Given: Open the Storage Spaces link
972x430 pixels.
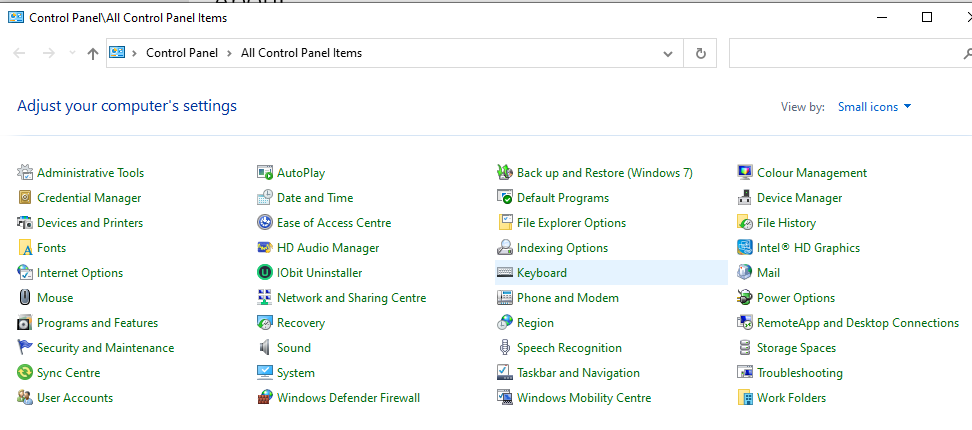Looking at the screenshot, I should tap(797, 348).
